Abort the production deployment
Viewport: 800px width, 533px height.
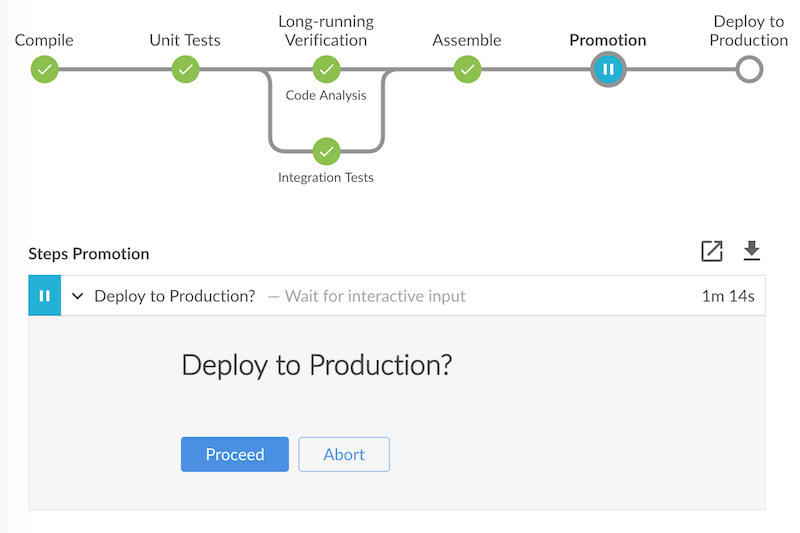coord(344,454)
